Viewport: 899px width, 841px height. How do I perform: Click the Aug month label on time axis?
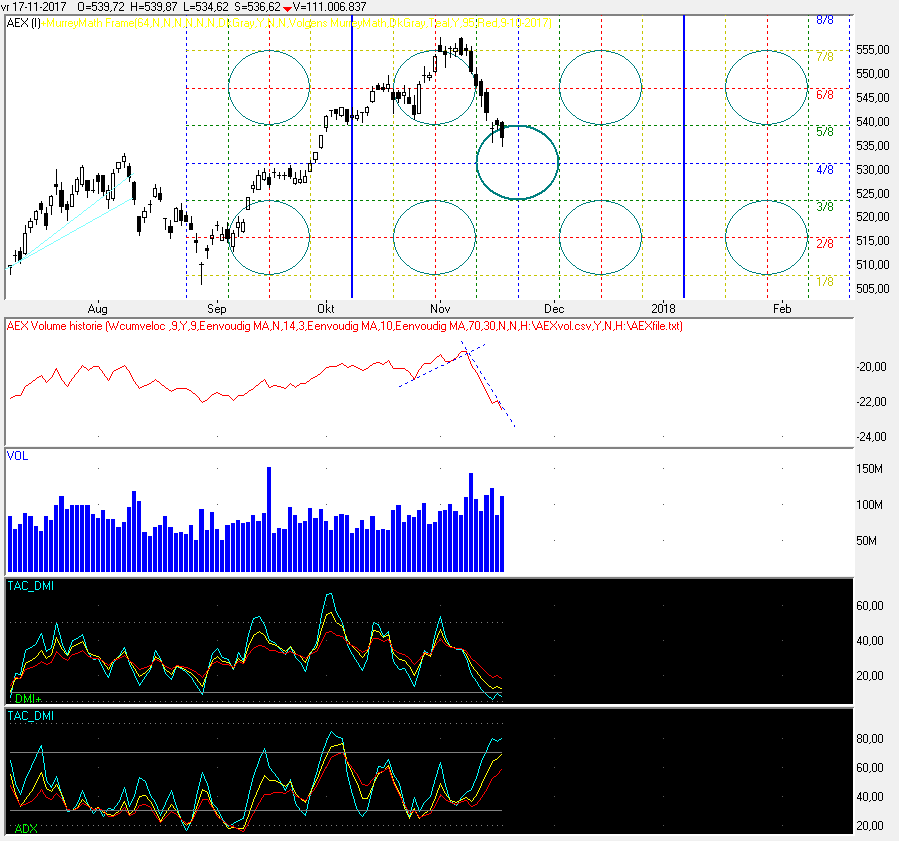[97, 309]
